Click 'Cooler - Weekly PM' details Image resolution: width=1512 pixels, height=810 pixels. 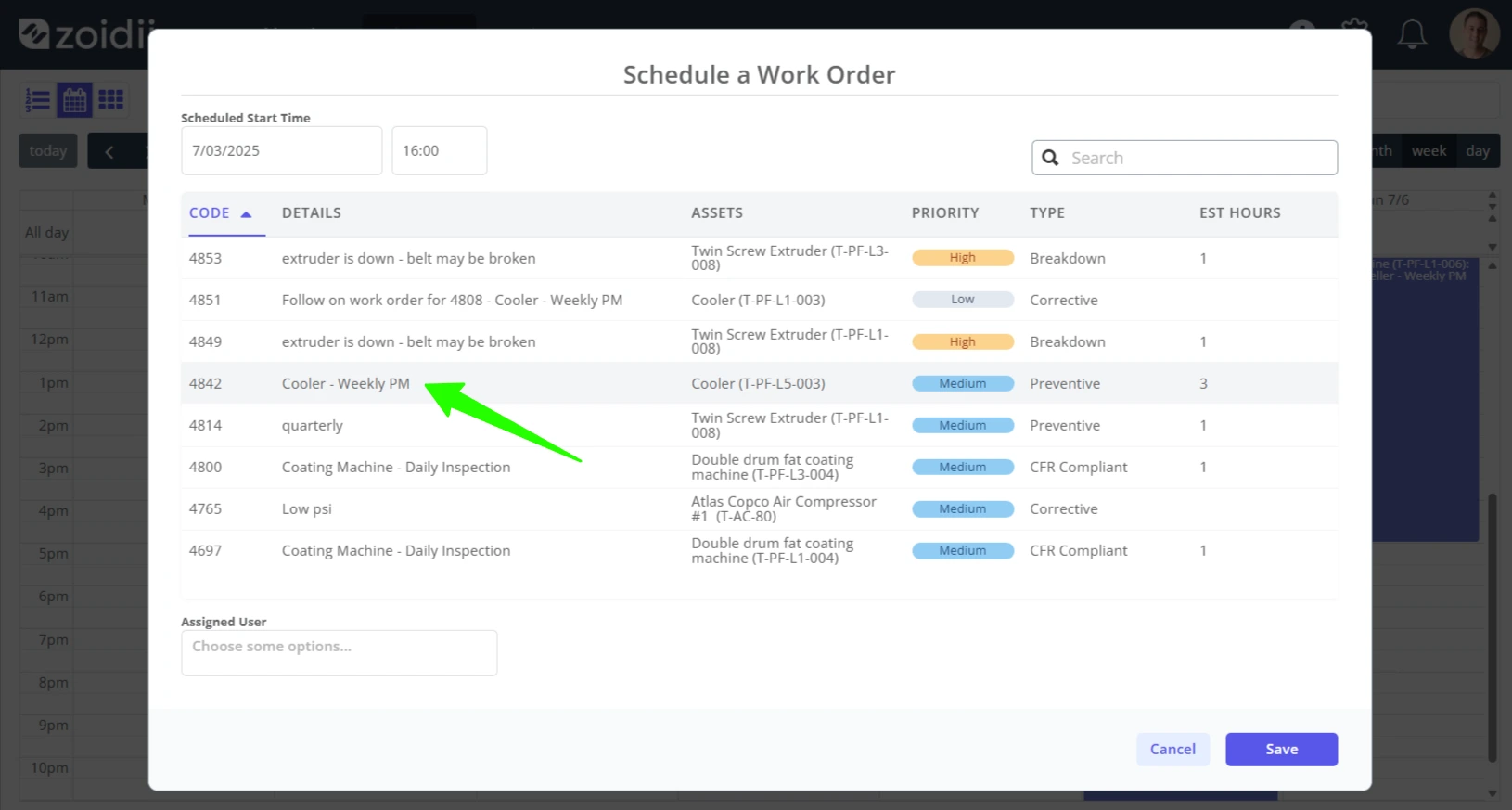pos(346,383)
